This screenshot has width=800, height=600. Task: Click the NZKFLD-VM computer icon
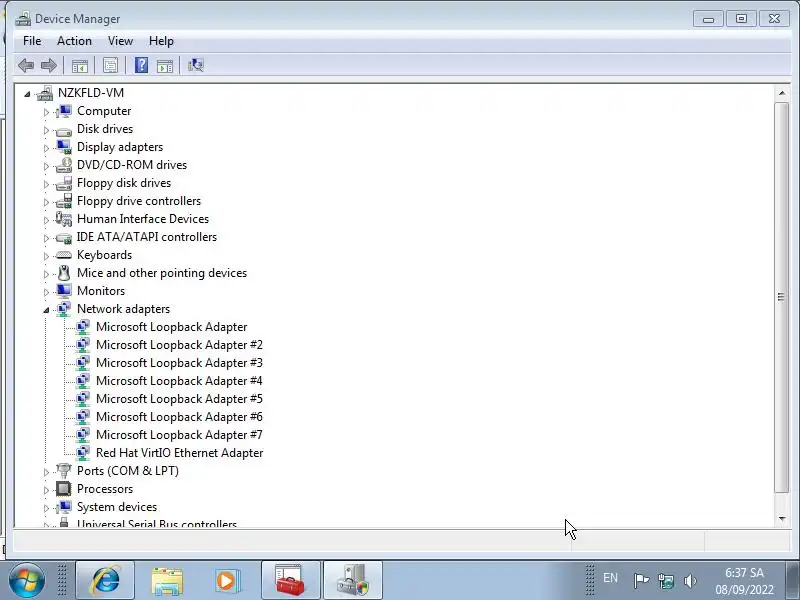click(45, 93)
